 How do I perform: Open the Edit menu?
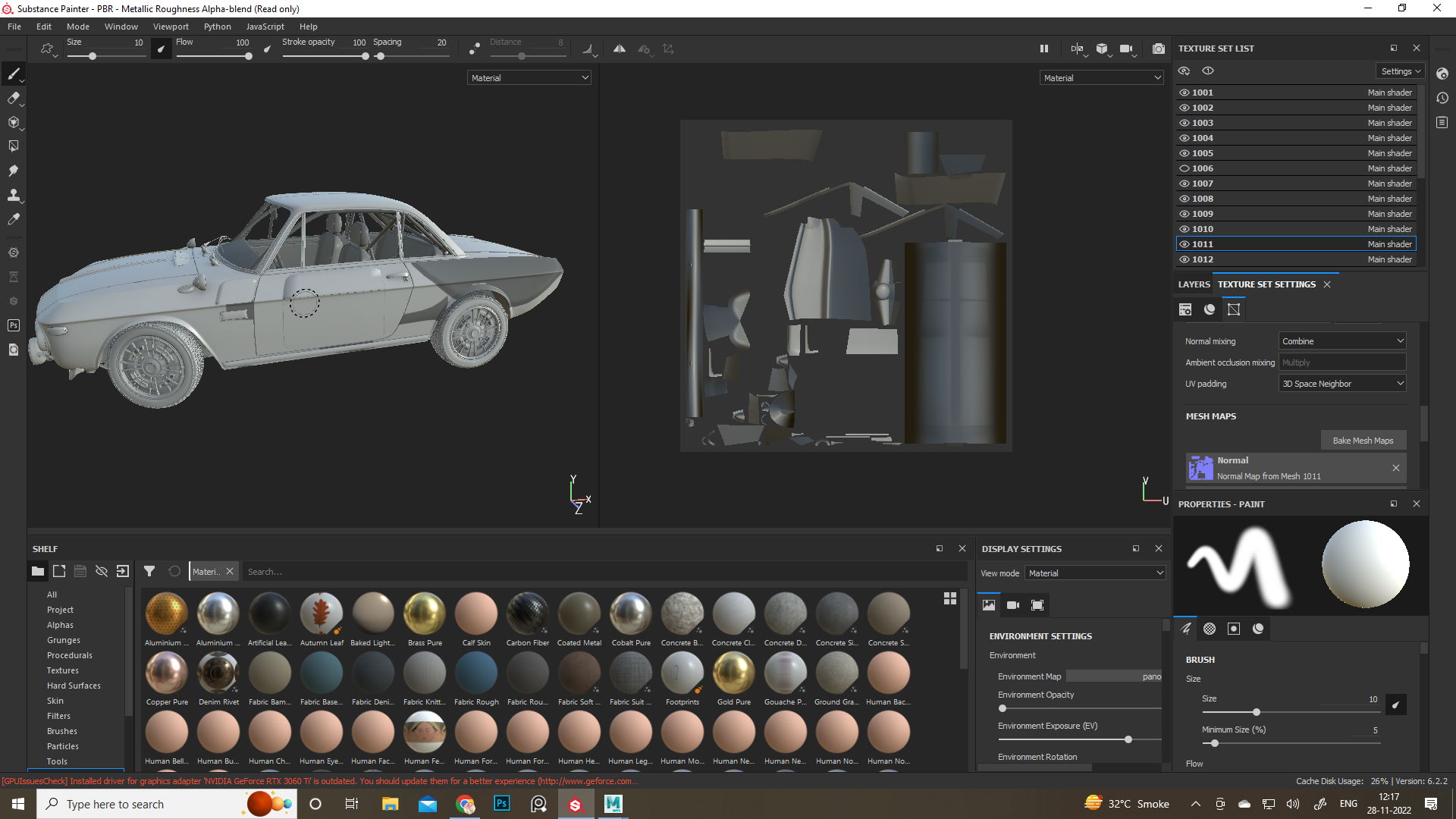pyautogui.click(x=44, y=27)
